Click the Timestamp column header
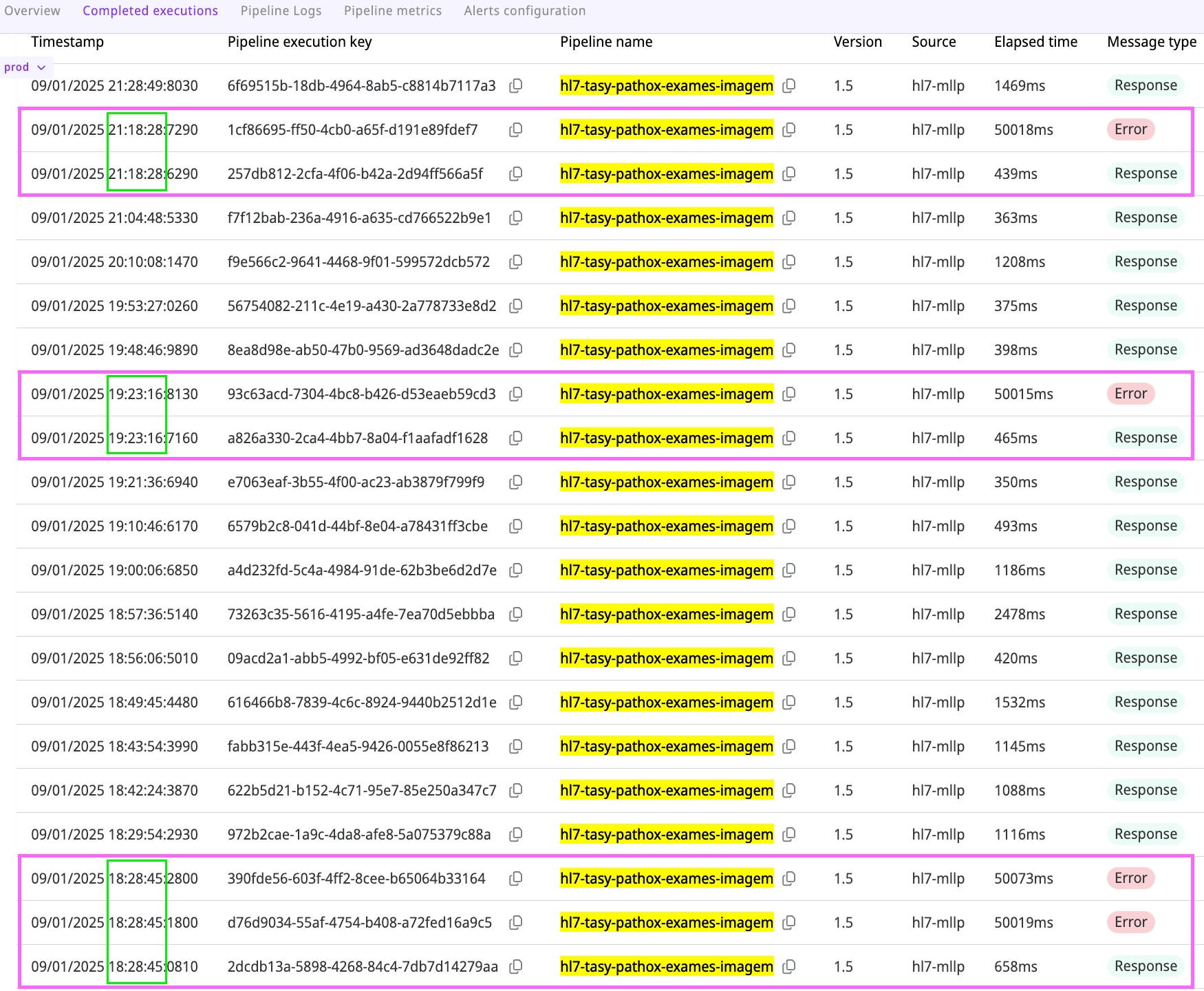 pyautogui.click(x=67, y=42)
